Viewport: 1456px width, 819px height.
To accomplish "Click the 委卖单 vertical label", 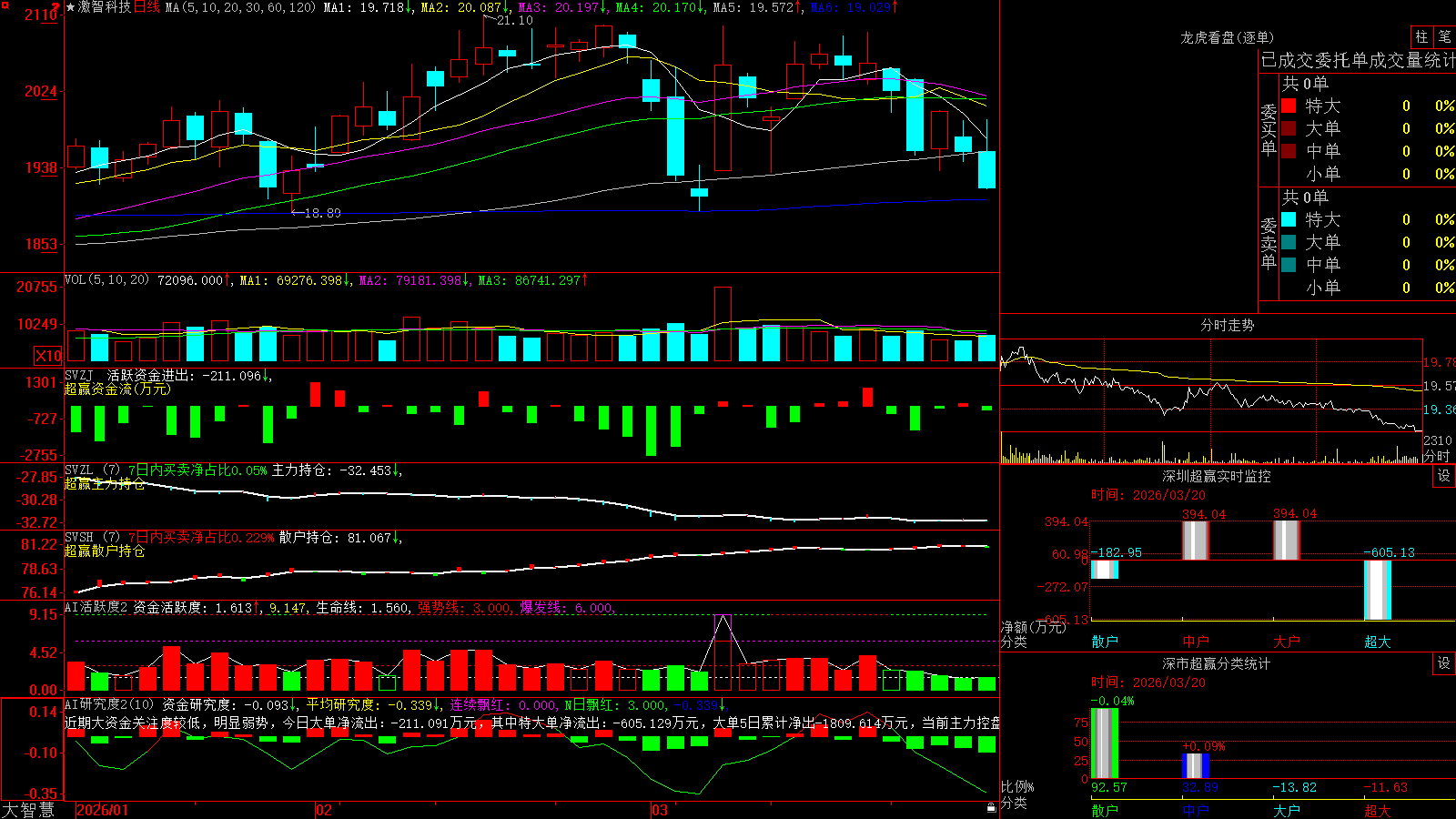I will click(1269, 243).
